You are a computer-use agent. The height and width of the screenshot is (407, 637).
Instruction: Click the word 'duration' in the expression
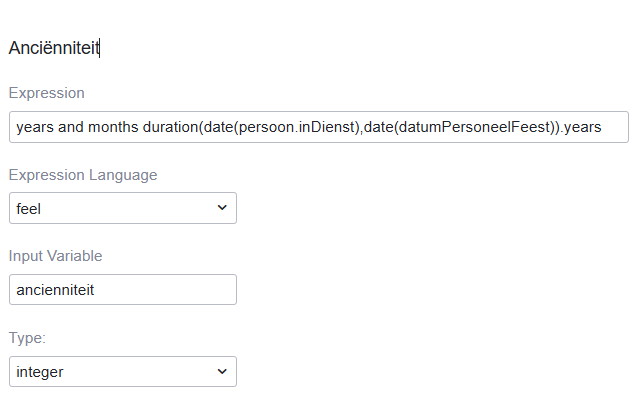(x=169, y=127)
